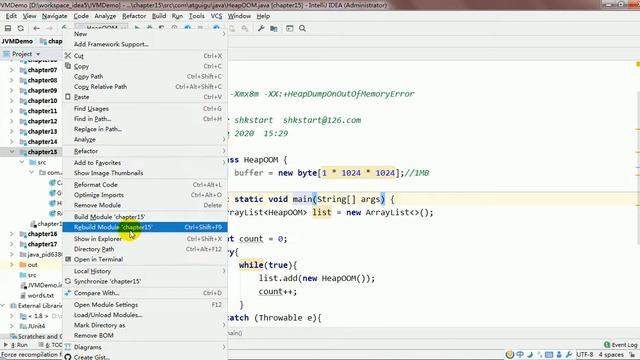Open the 4: Run tool window tab
This screenshot has width=640, height=360.
16,345
